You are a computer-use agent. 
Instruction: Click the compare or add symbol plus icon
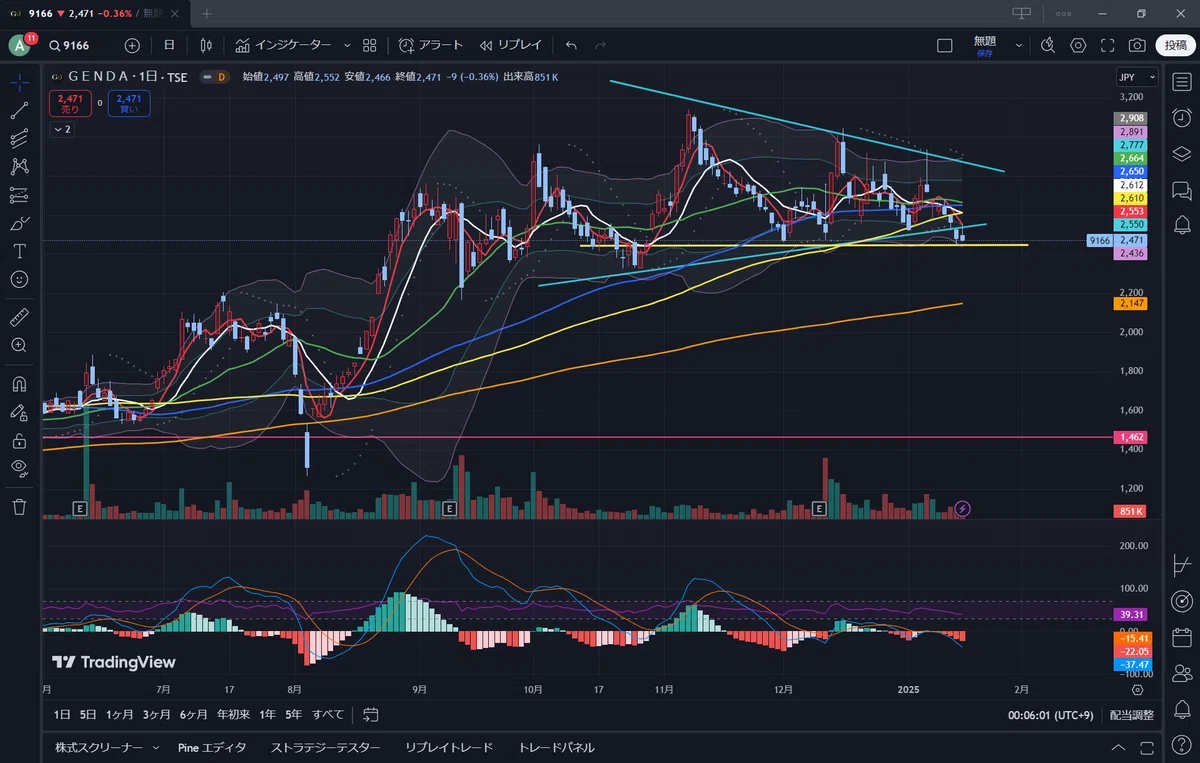click(x=132, y=45)
